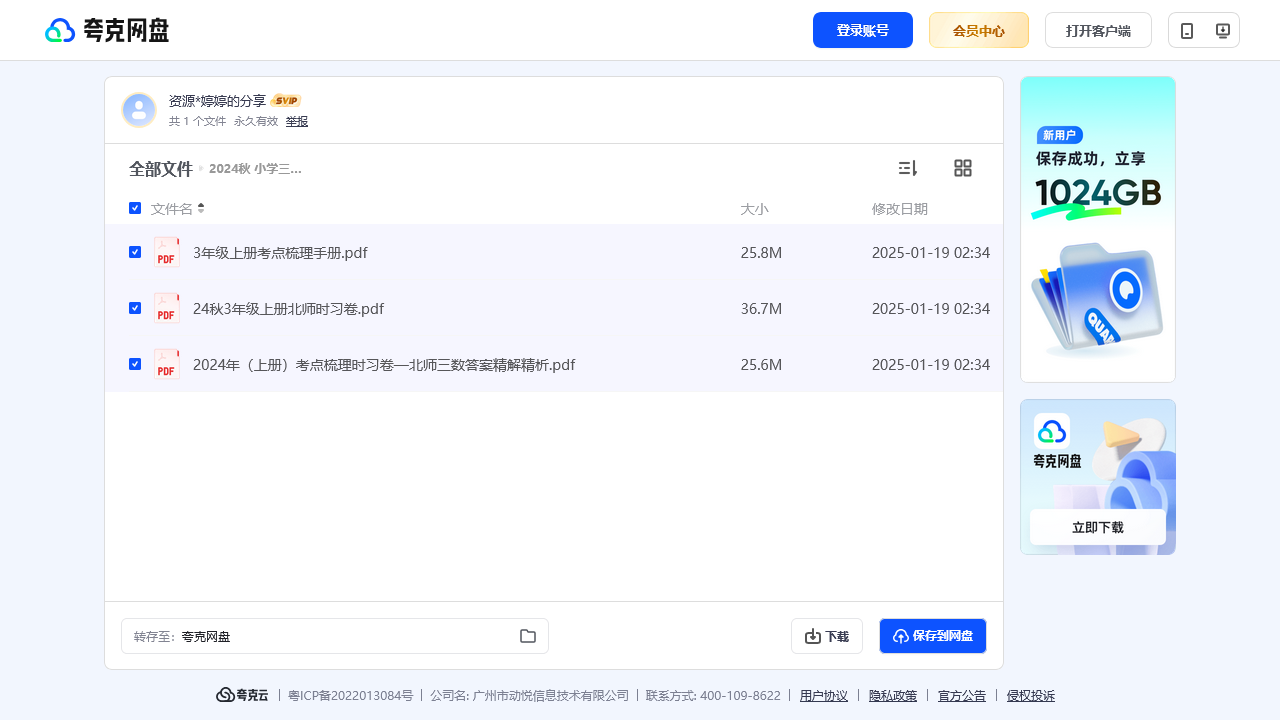Click the 1024GB new user promo banner
The width and height of the screenshot is (1280, 720).
pyautogui.click(x=1098, y=229)
